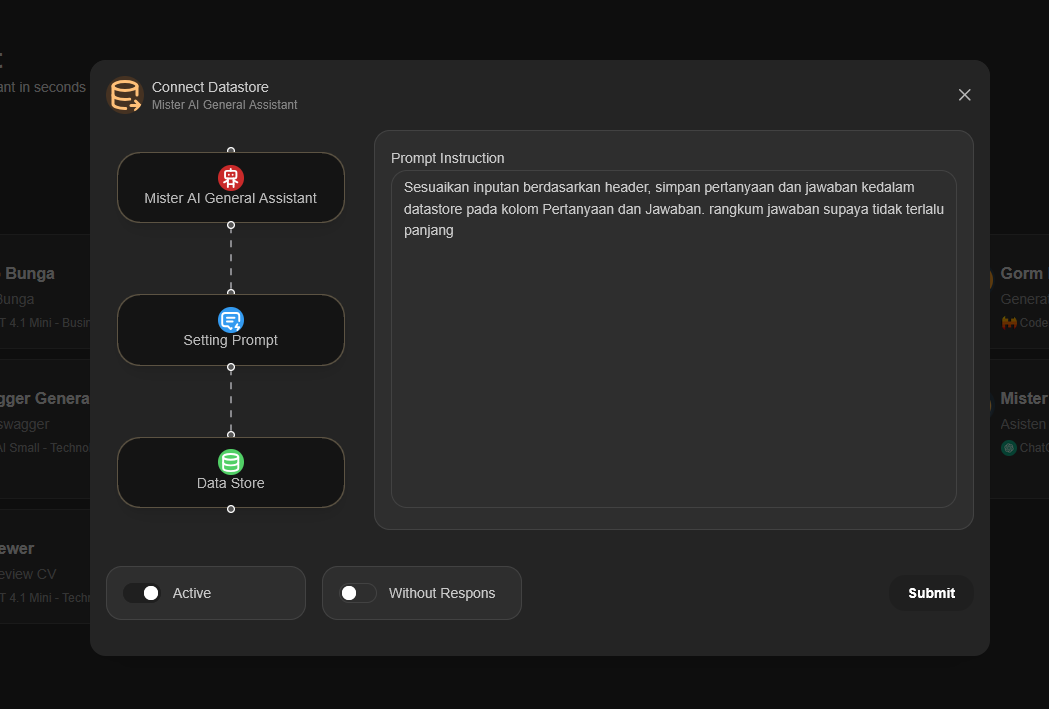Click the red robot icon in assistant node
Image resolution: width=1049 pixels, height=709 pixels.
[x=231, y=178]
